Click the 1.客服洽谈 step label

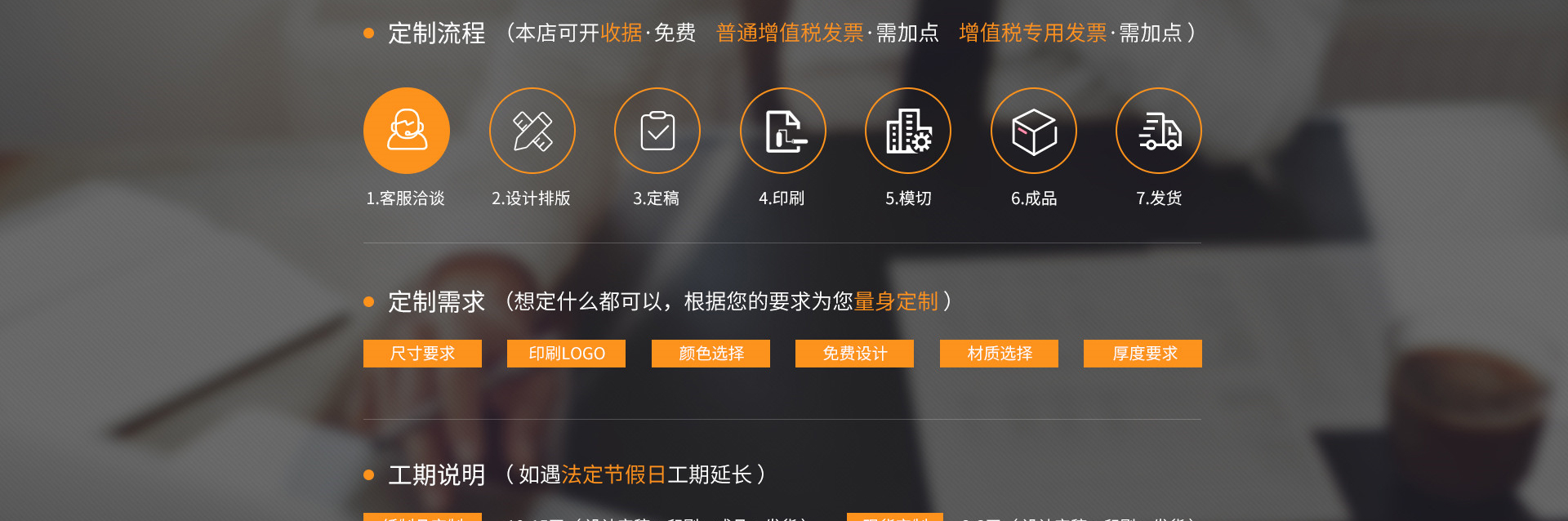coord(406,198)
